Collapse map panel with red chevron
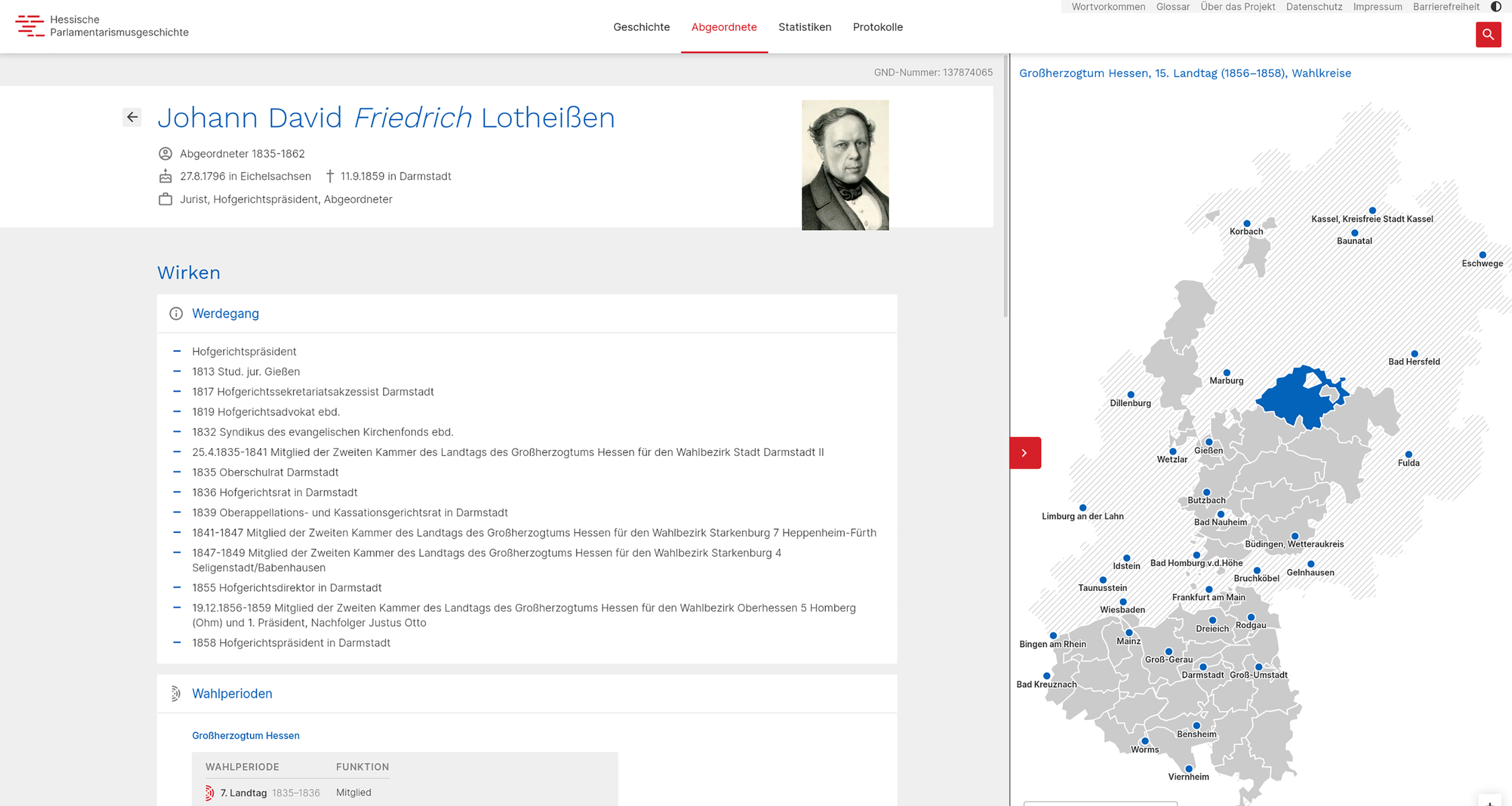1512x806 pixels. [1025, 453]
